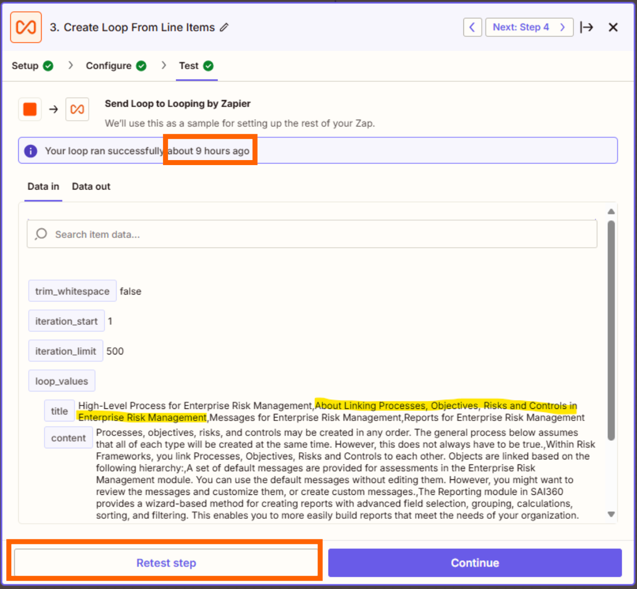
Task: Click chevron between Configure and Test
Action: click(164, 65)
